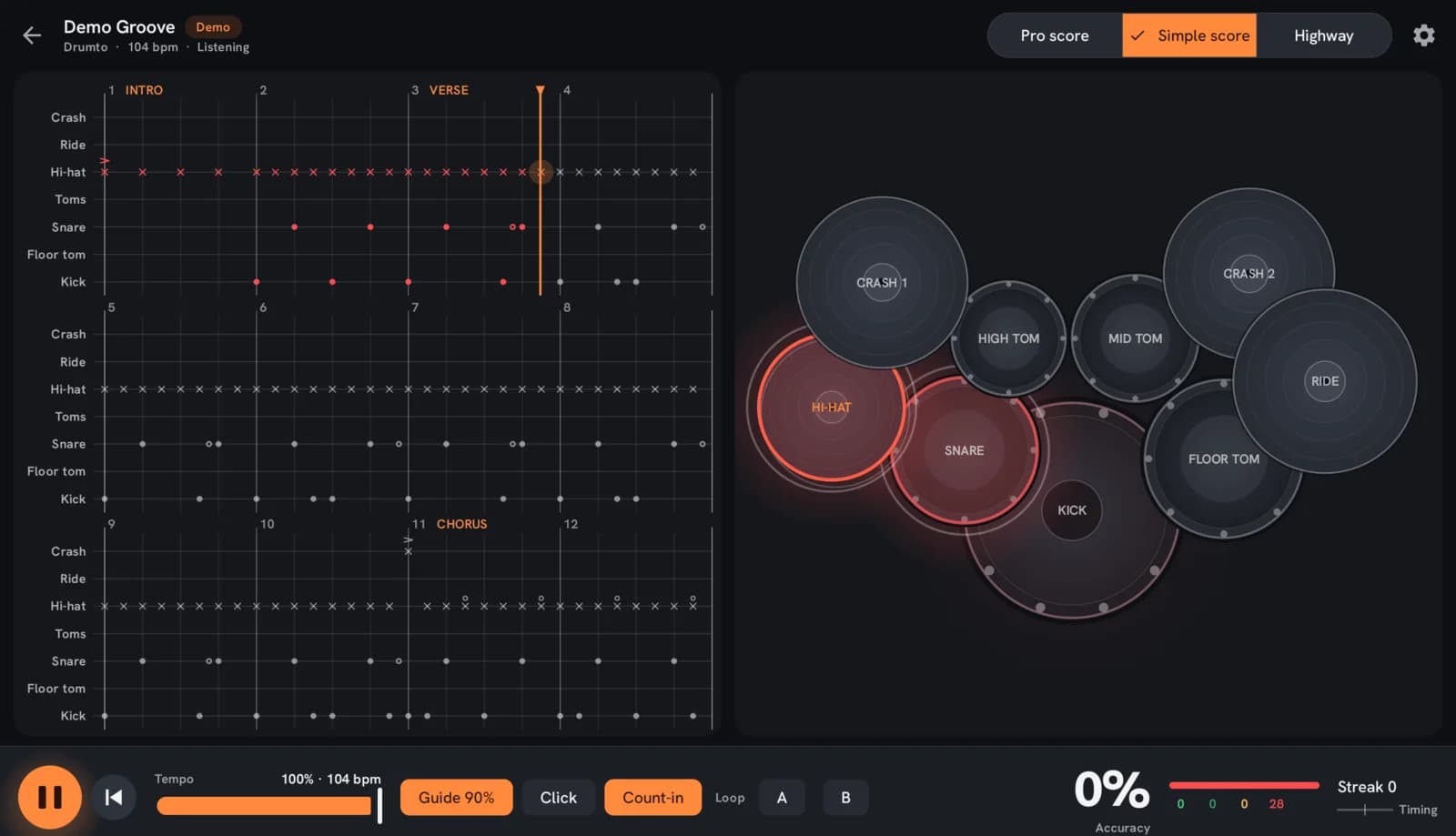This screenshot has width=1456, height=836.
Task: Tap the Mid Tom pad
Action: (x=1135, y=338)
